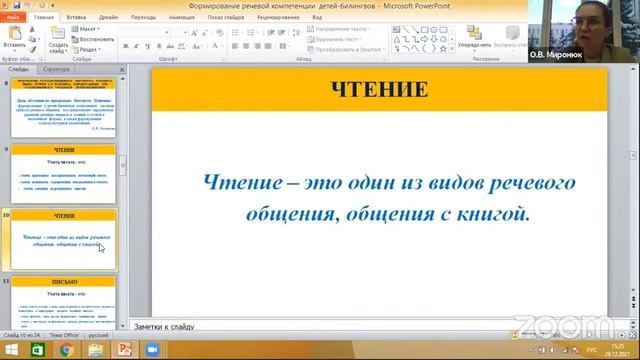Click the Copy icon in clipboard group

32,40
